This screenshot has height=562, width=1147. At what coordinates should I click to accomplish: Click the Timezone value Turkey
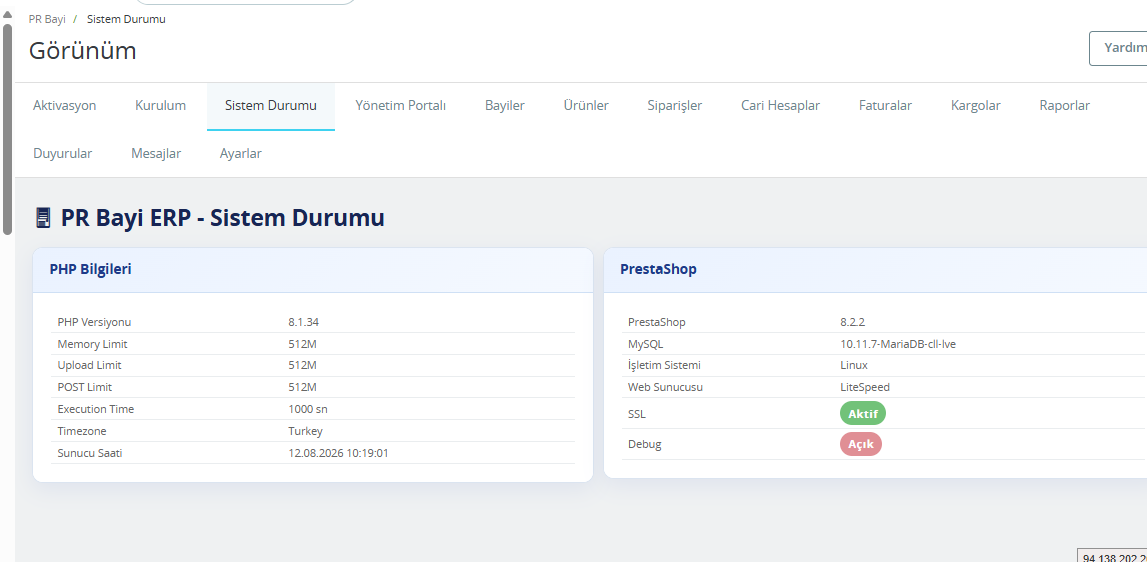305,431
